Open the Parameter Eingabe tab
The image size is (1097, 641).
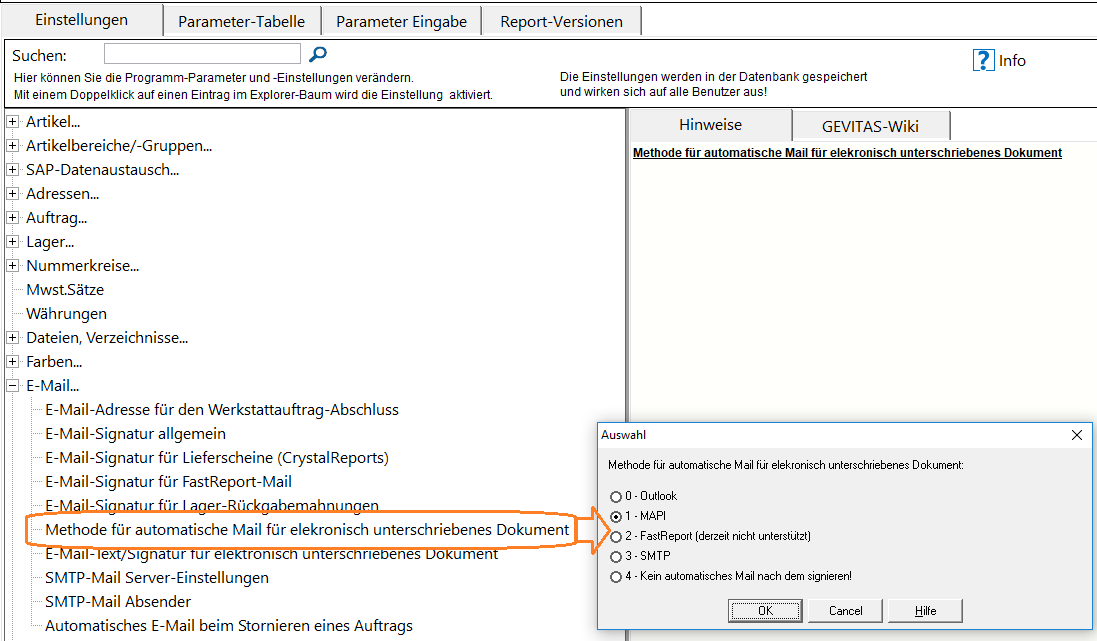[402, 22]
